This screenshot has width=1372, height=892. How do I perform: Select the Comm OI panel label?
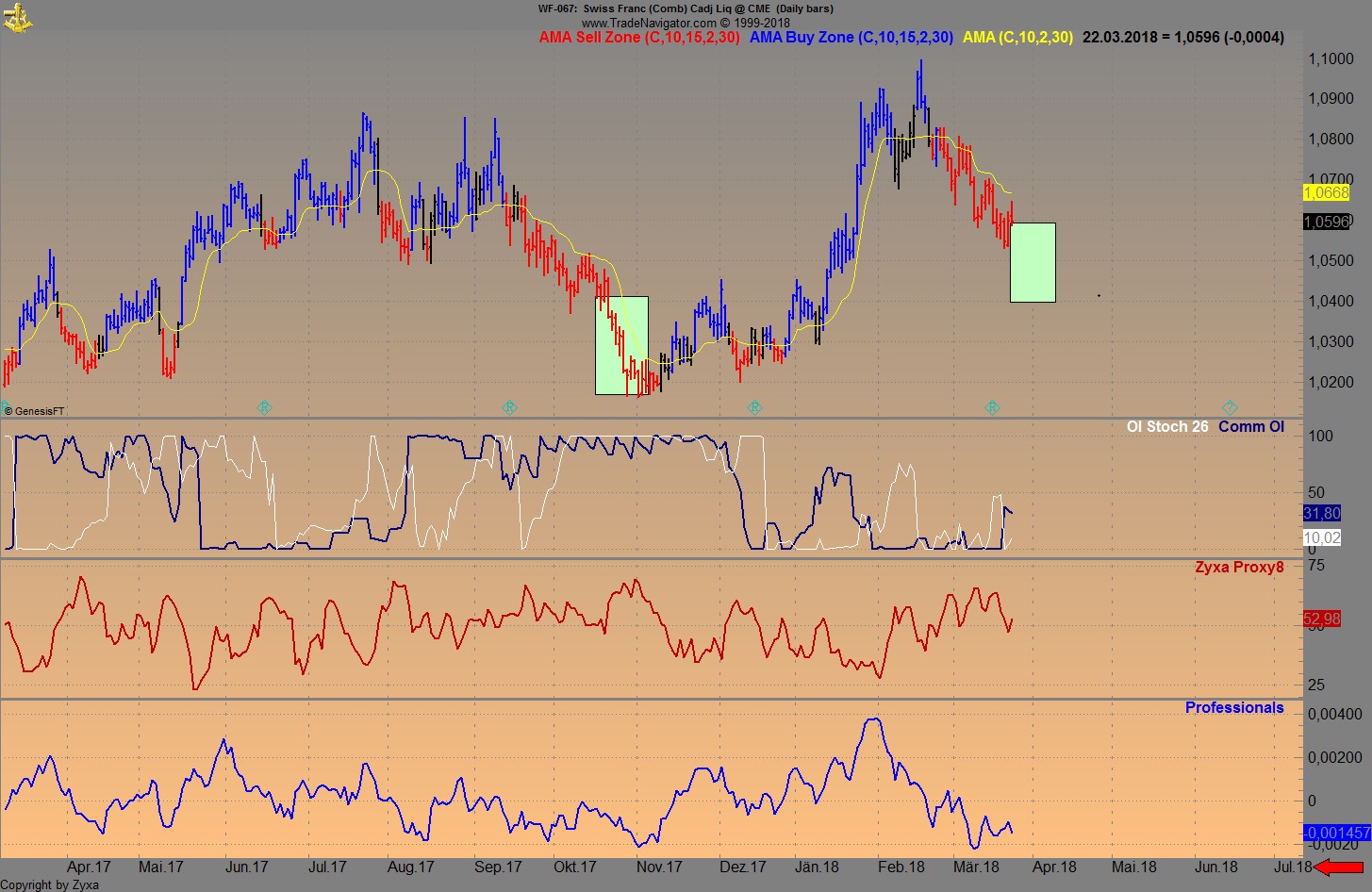click(x=1251, y=426)
